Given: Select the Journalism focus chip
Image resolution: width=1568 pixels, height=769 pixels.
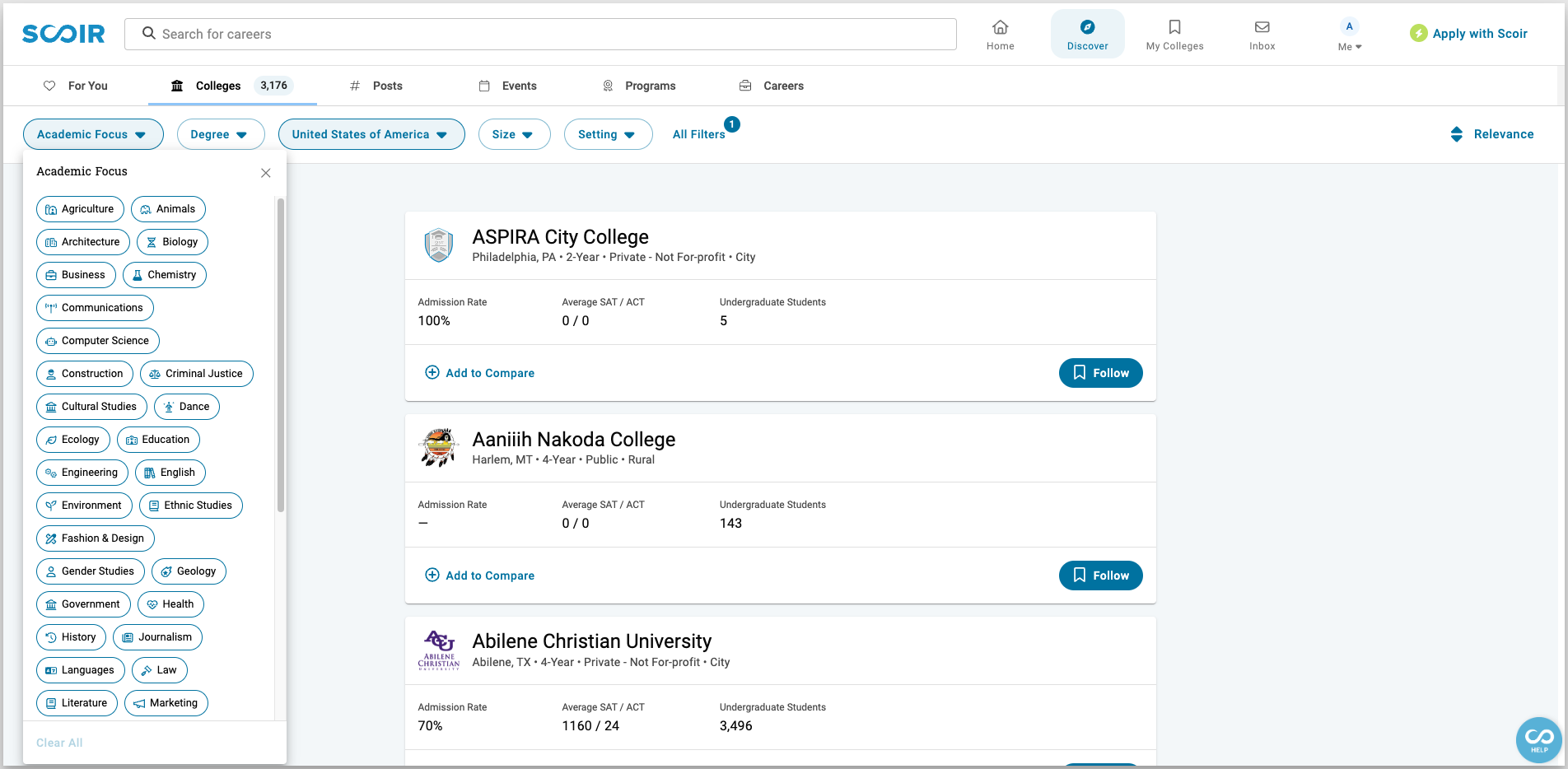Looking at the screenshot, I should [157, 637].
